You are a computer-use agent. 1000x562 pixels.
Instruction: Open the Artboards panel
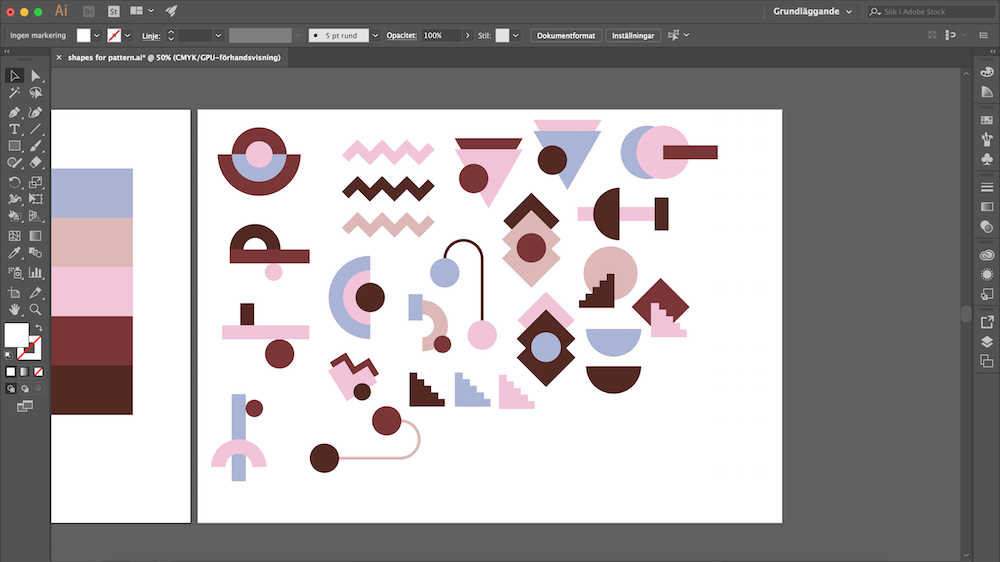pos(987,361)
